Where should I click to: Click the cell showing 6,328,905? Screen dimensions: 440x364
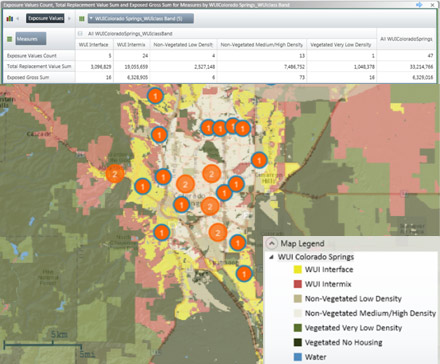[131, 77]
